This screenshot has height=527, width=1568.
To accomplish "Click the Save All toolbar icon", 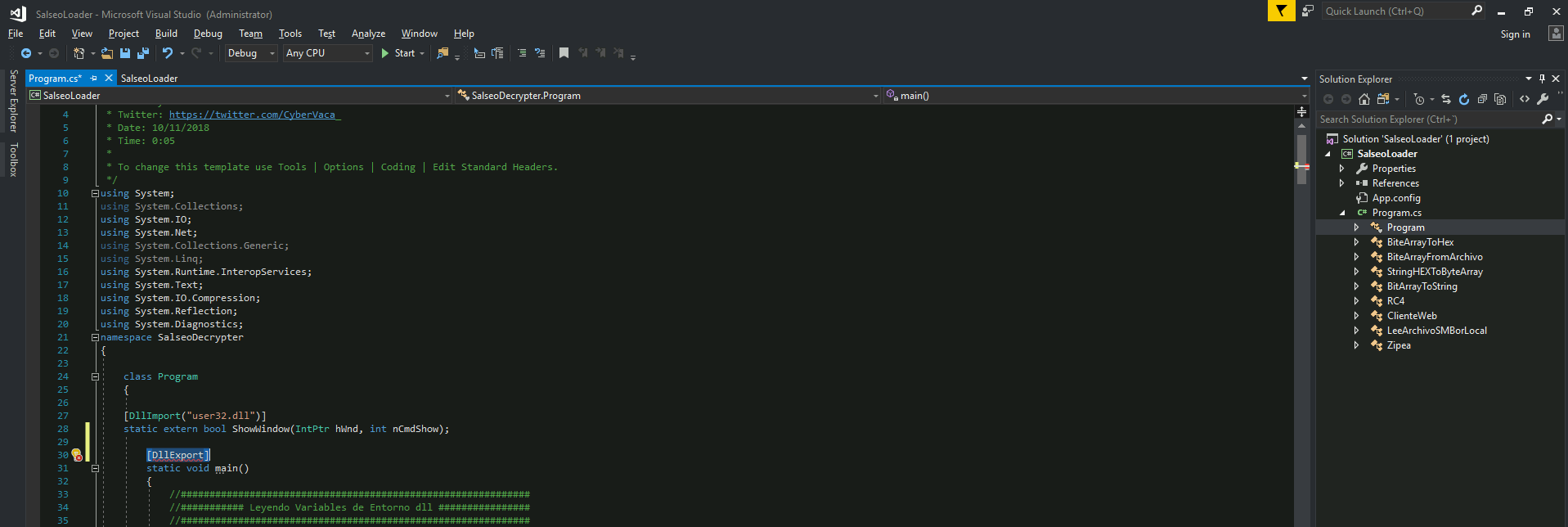I will point(143,53).
